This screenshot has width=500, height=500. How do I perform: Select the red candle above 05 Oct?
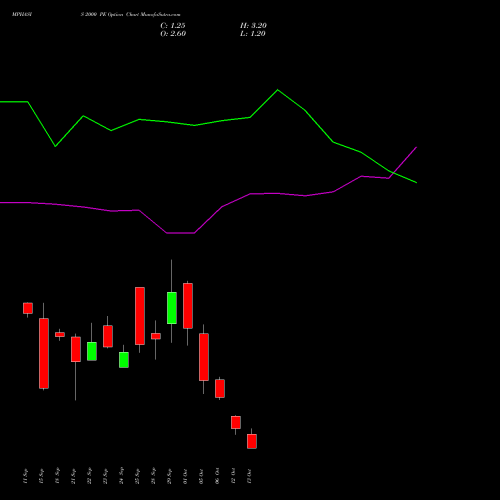click(204, 357)
